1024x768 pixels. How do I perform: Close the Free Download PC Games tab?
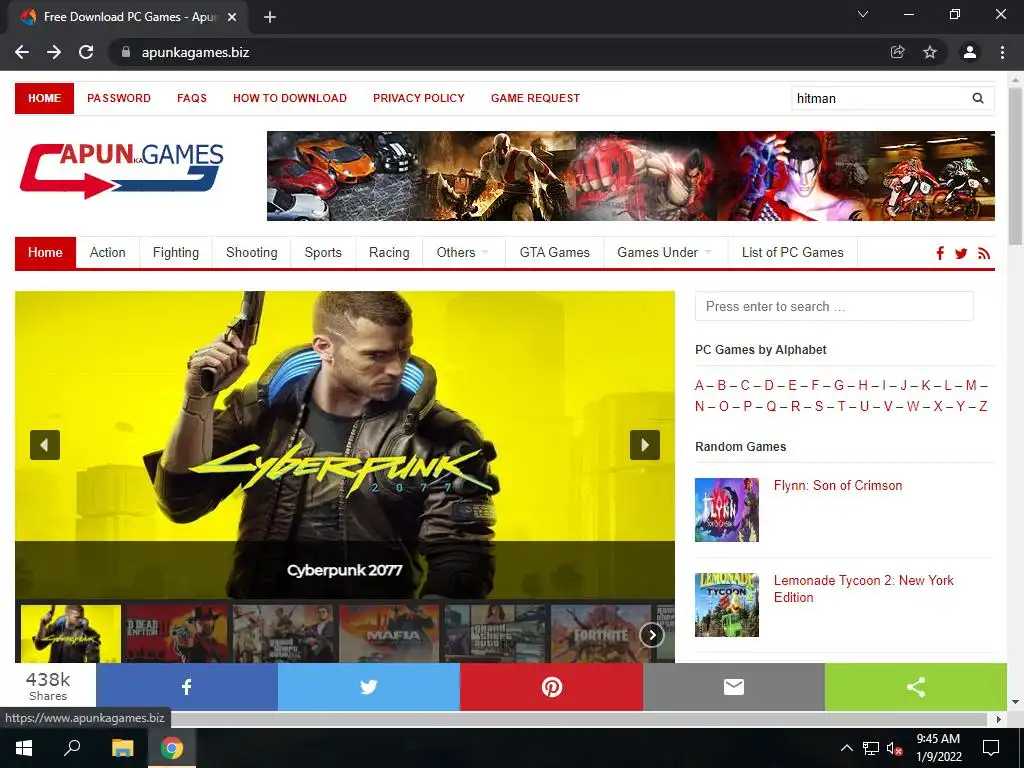pos(232,17)
